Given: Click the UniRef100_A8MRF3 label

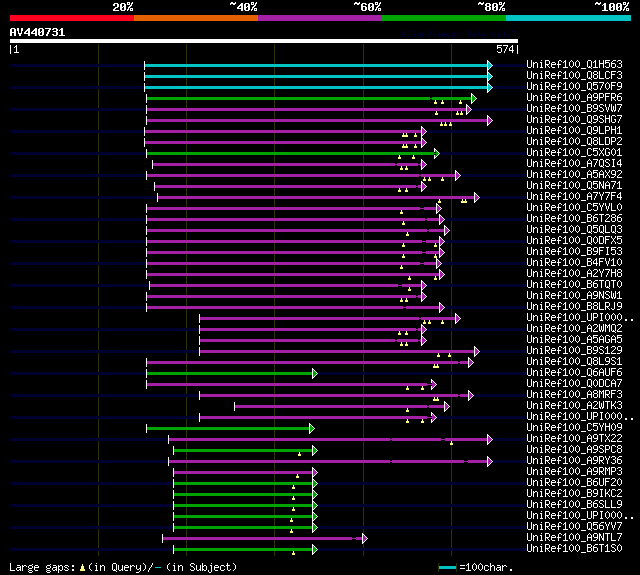Looking at the screenshot, I should pyautogui.click(x=574, y=395).
